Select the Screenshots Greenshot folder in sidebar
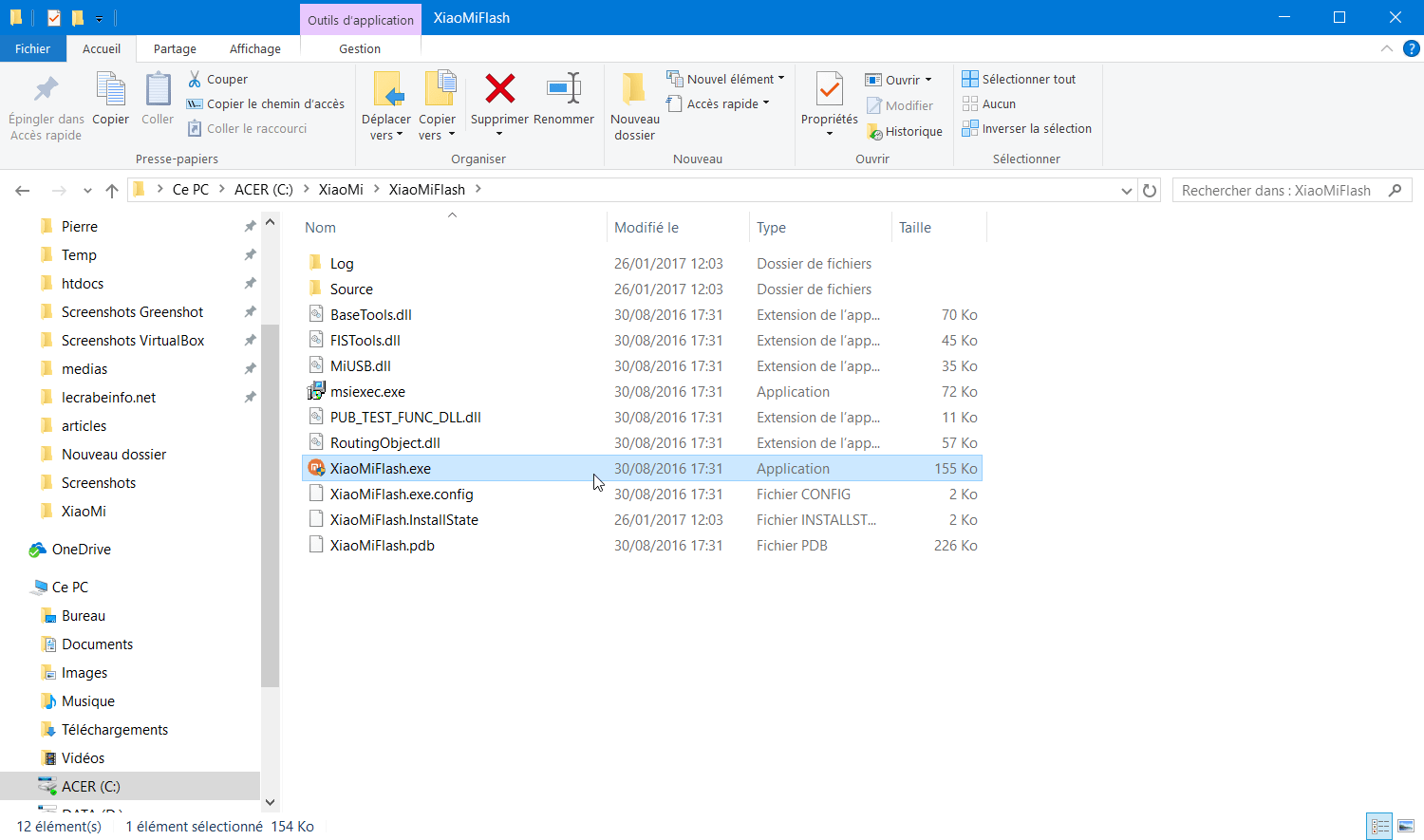This screenshot has width=1424, height=840. (132, 311)
